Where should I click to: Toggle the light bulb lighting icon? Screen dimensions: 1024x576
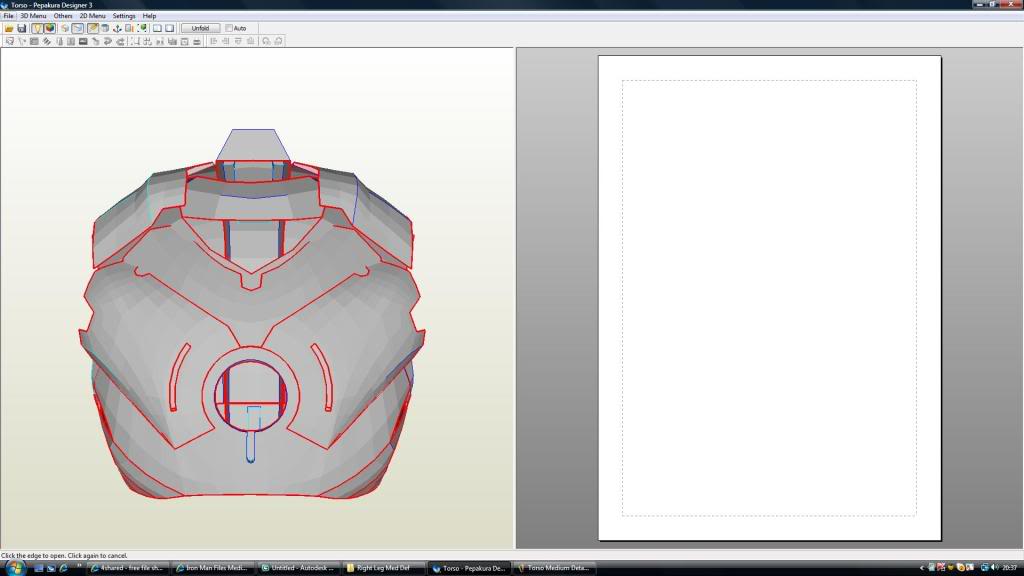(x=37, y=28)
